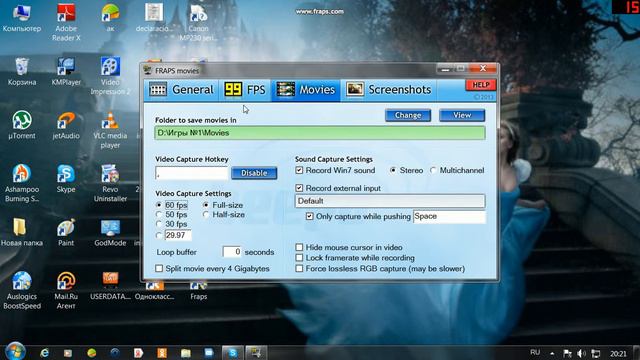Toggle Split movie every 4 Gigabytes
640x360 pixels.
coord(159,268)
